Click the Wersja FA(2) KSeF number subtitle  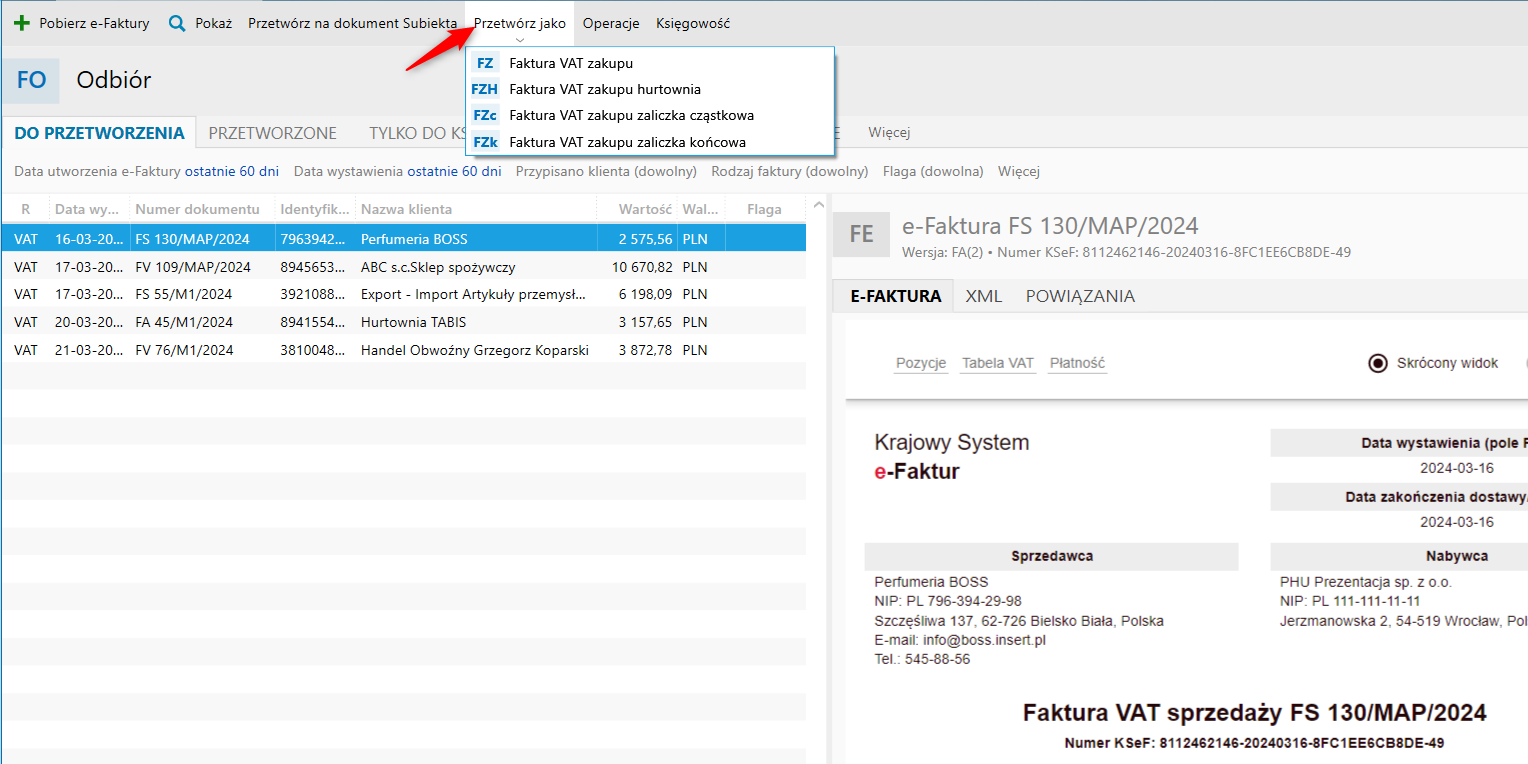click(x=1126, y=252)
